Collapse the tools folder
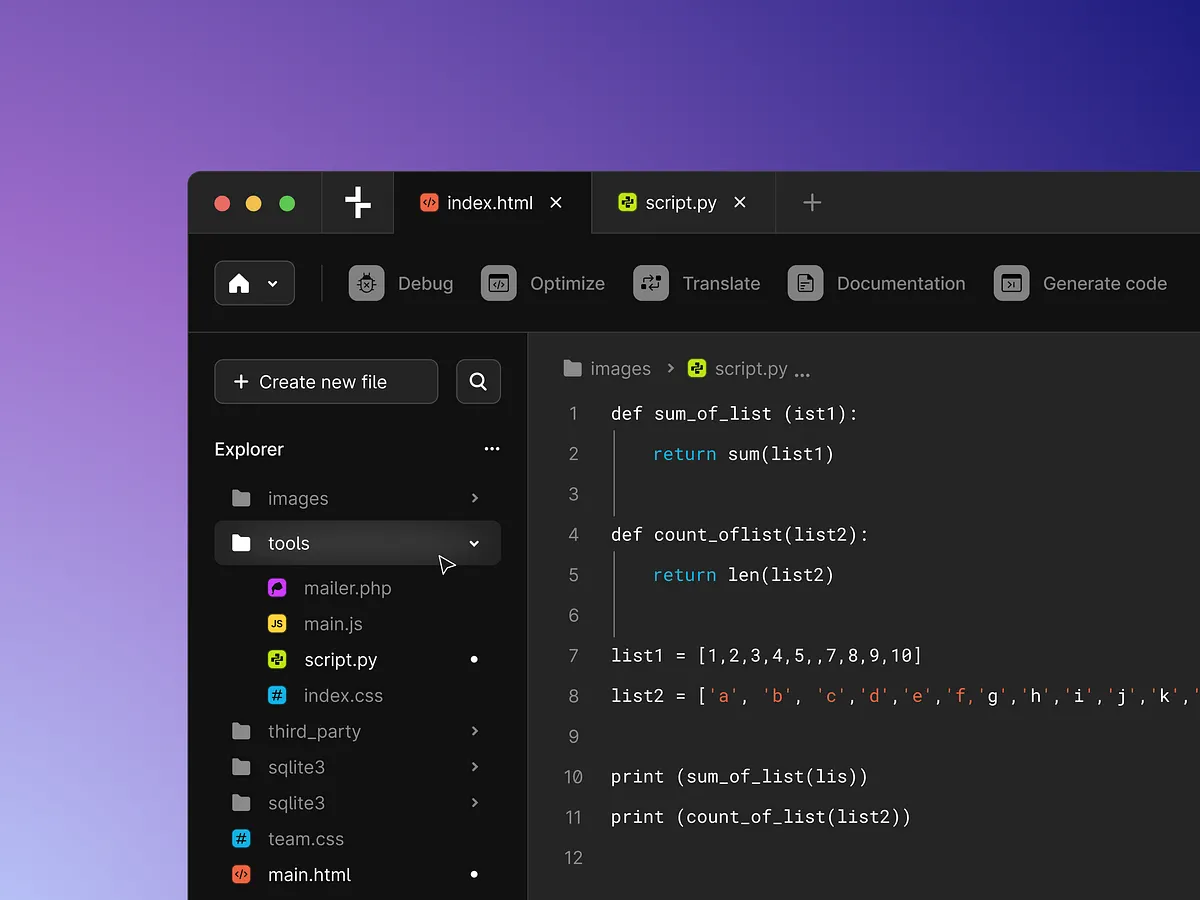1200x900 pixels. [474, 543]
